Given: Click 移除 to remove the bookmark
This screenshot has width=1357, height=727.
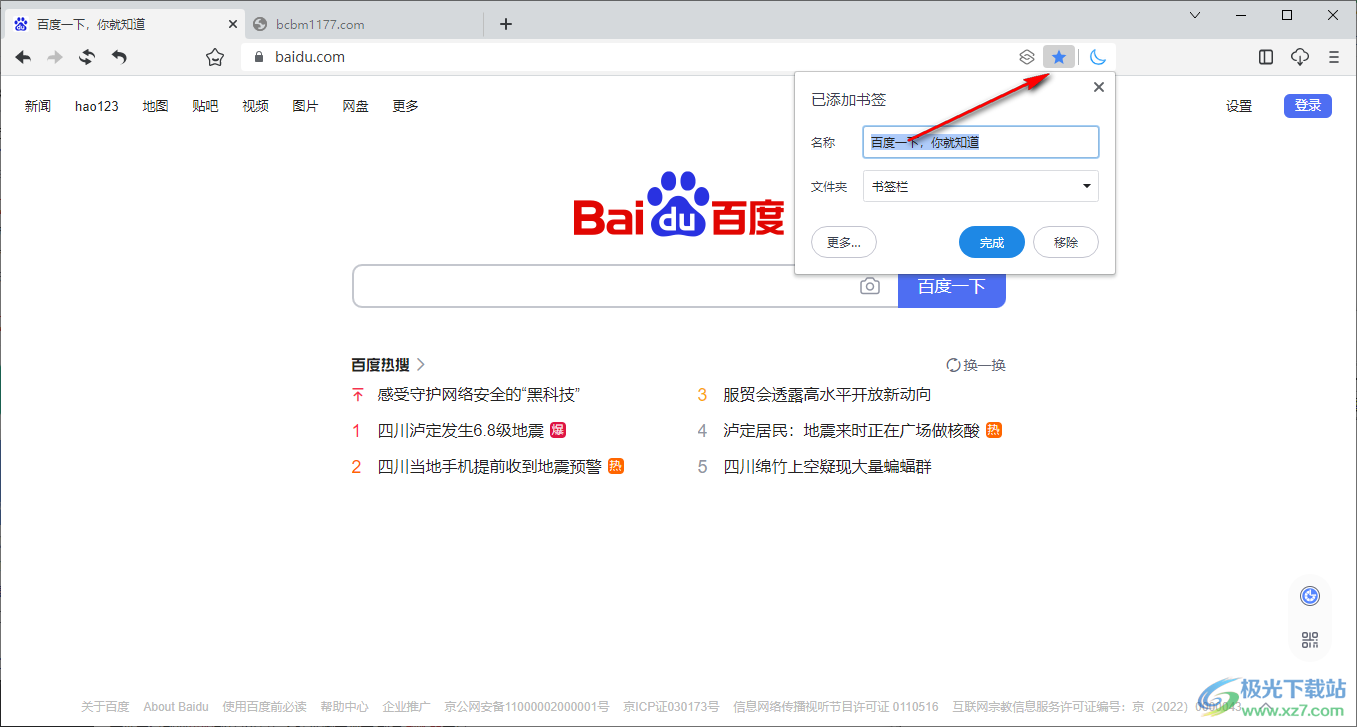Looking at the screenshot, I should tap(1065, 242).
